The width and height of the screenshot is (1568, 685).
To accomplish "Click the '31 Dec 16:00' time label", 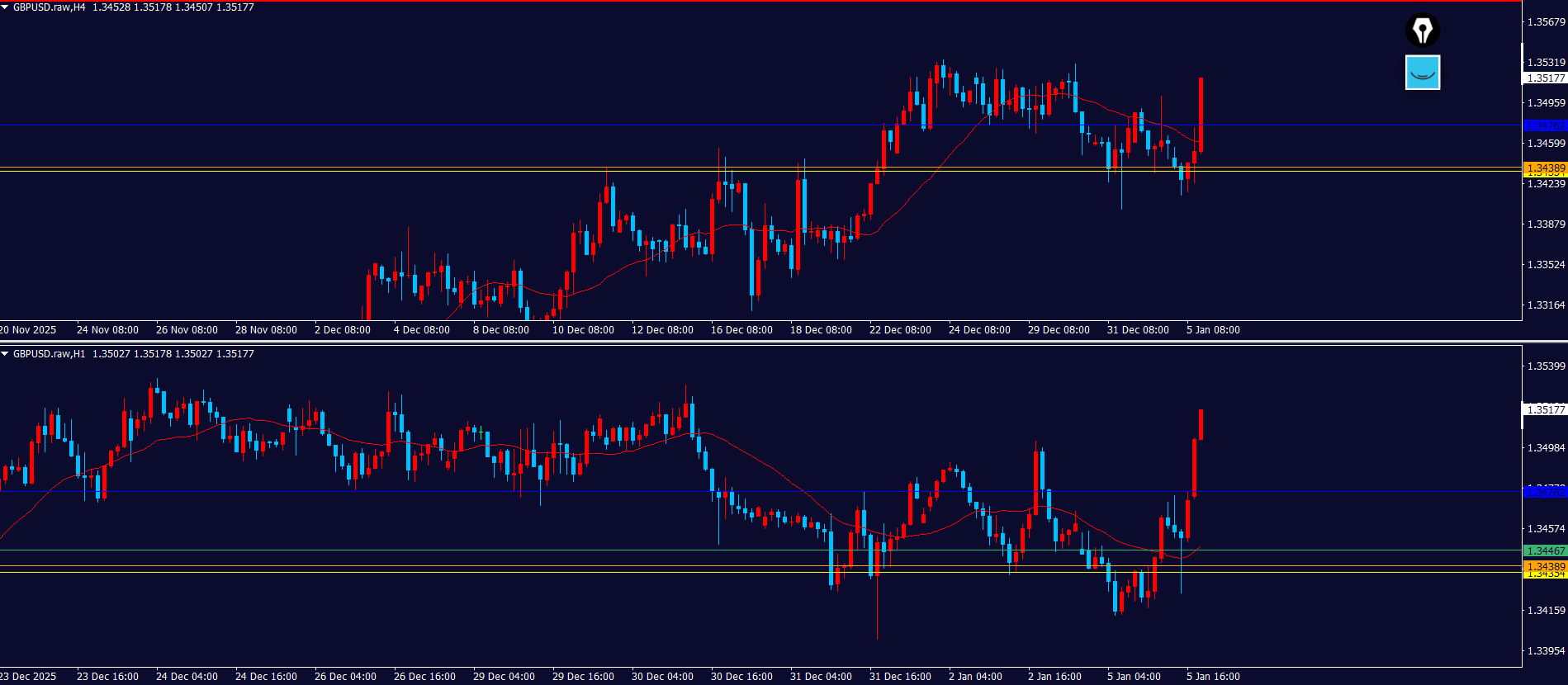I will tap(899, 677).
